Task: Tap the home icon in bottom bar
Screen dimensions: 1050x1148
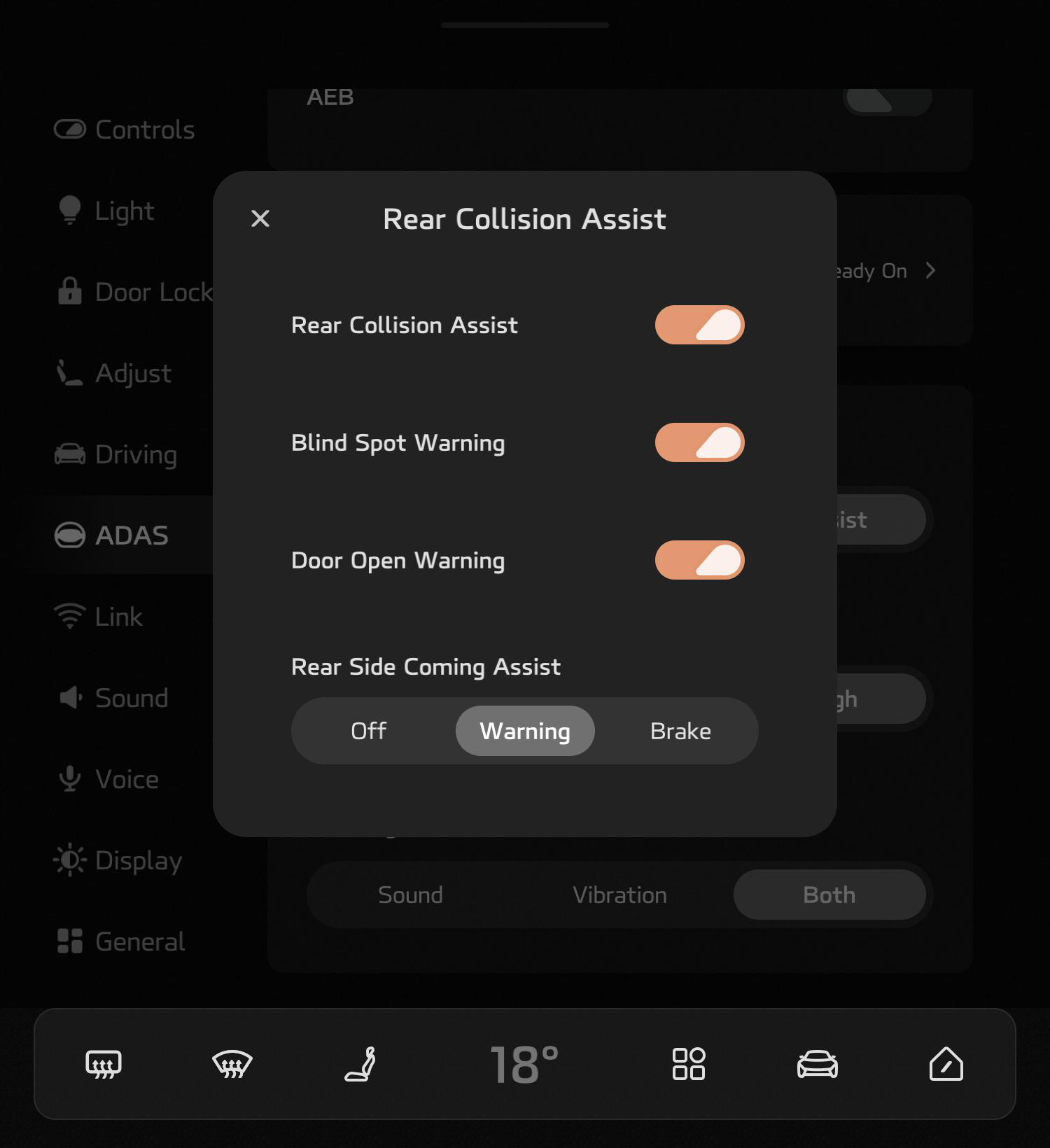Action: (946, 1064)
